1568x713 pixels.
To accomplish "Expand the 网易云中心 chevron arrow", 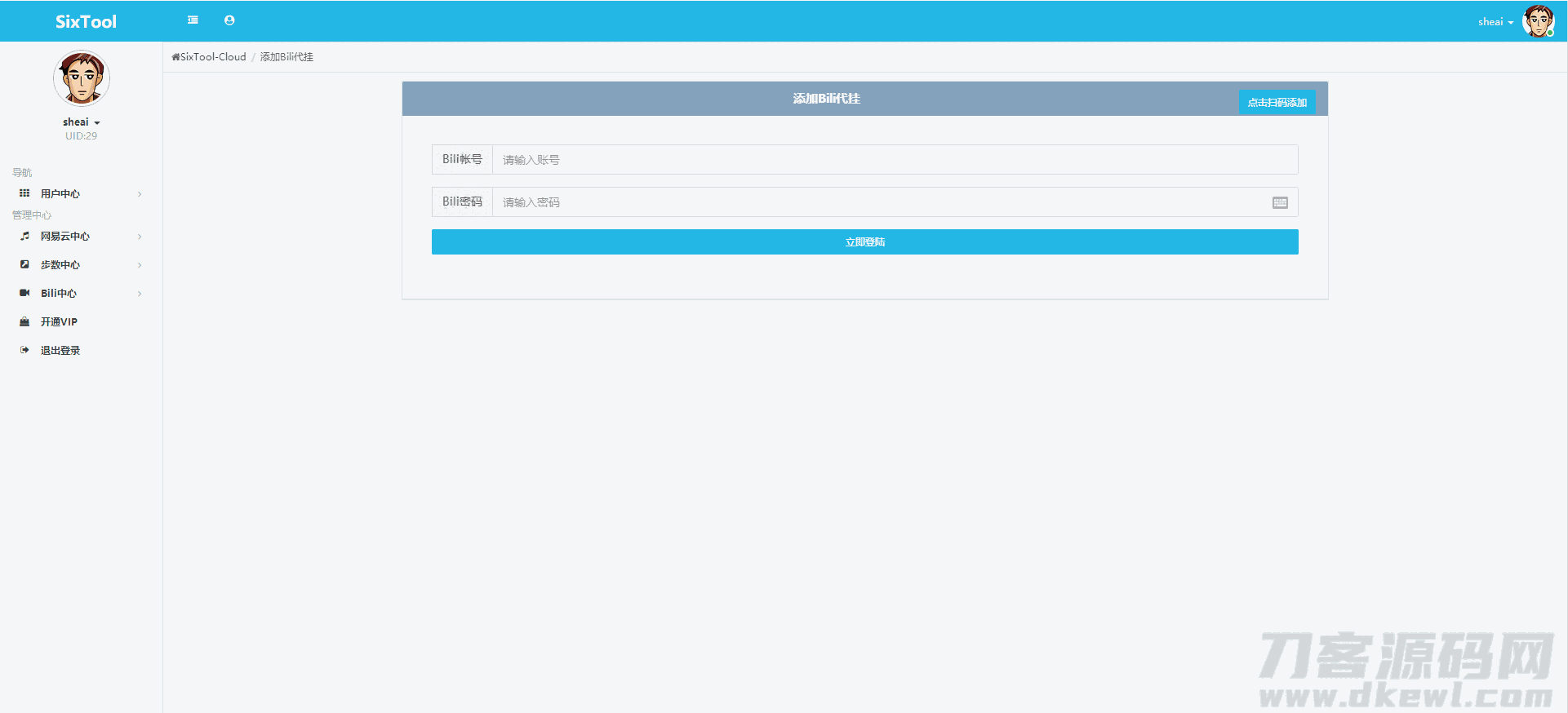I will pyautogui.click(x=140, y=237).
